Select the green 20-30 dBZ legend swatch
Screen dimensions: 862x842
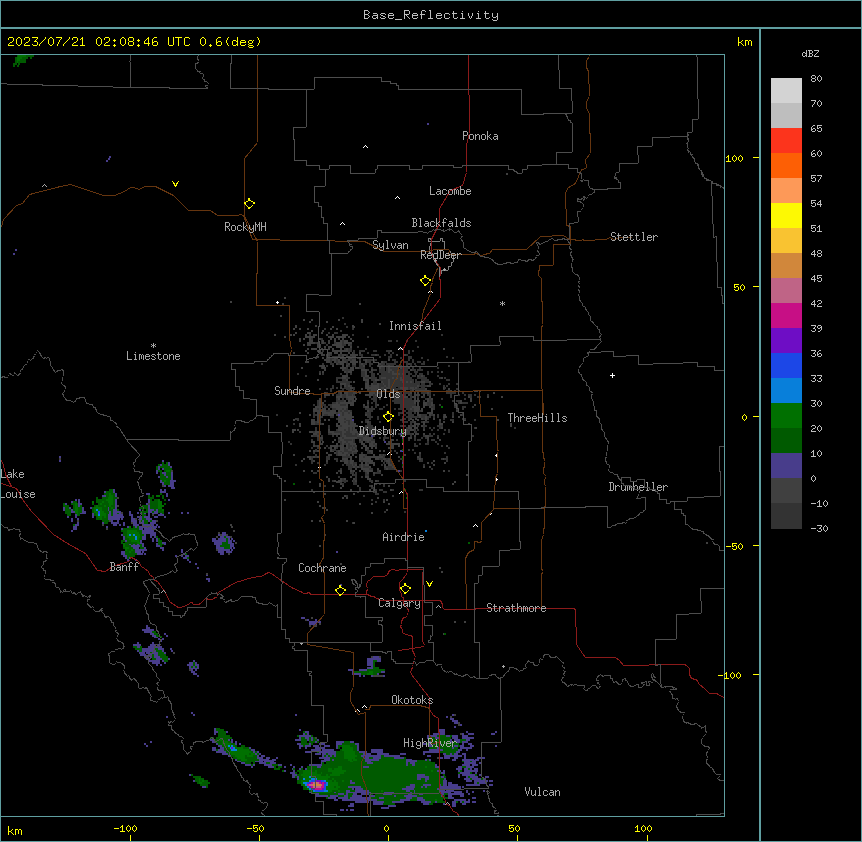click(x=786, y=416)
